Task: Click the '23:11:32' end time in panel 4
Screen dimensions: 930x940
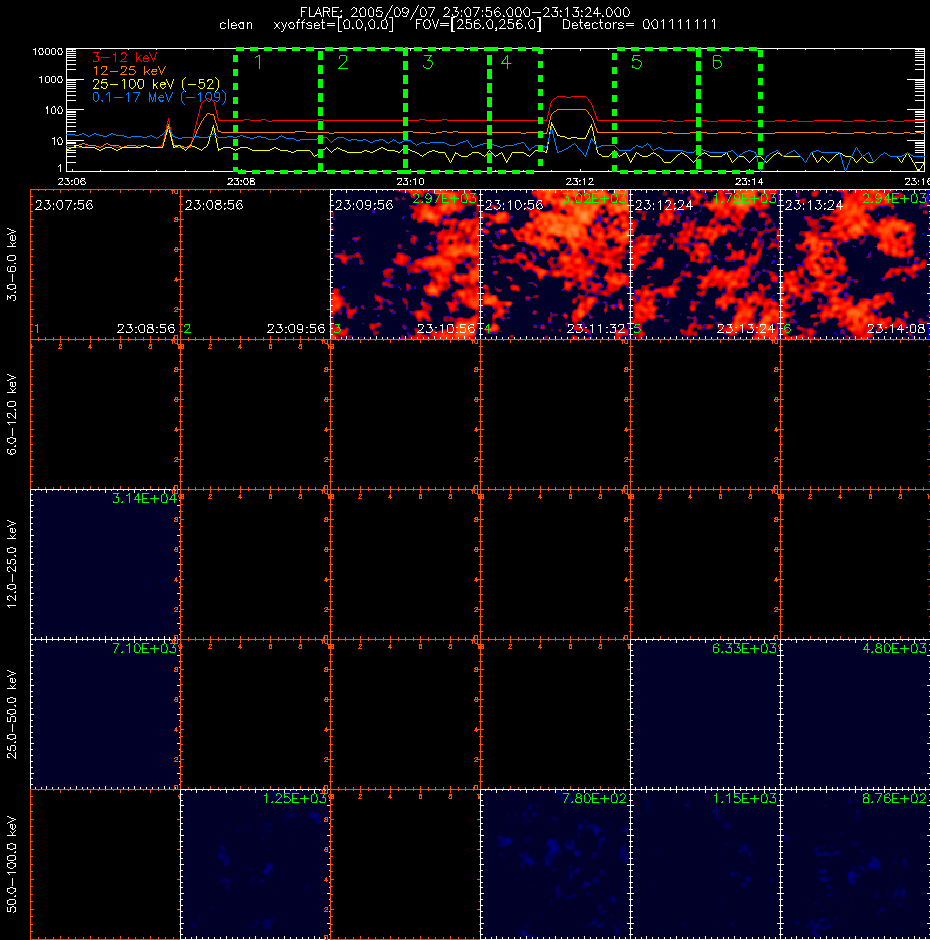Action: [596, 329]
